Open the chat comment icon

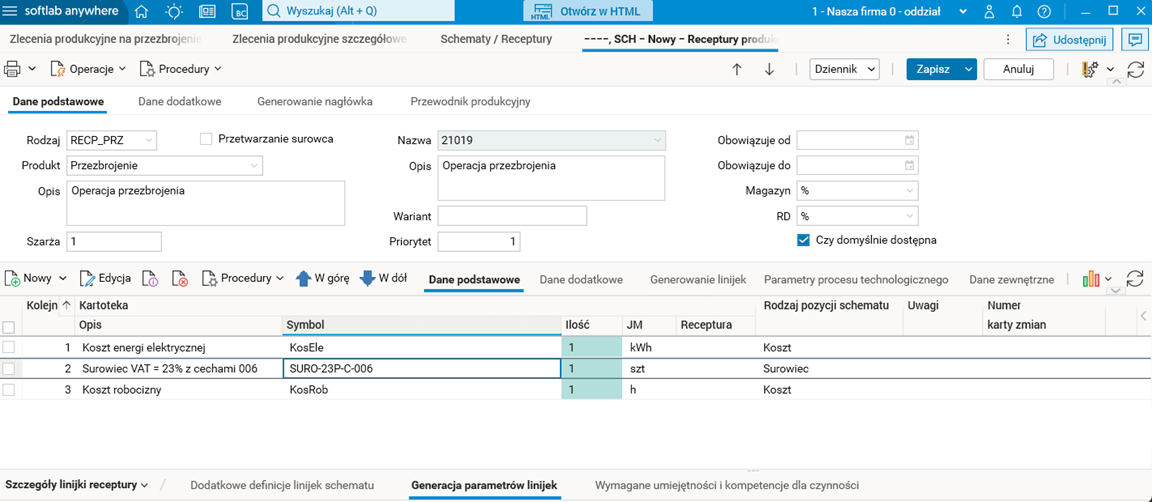coord(1134,40)
